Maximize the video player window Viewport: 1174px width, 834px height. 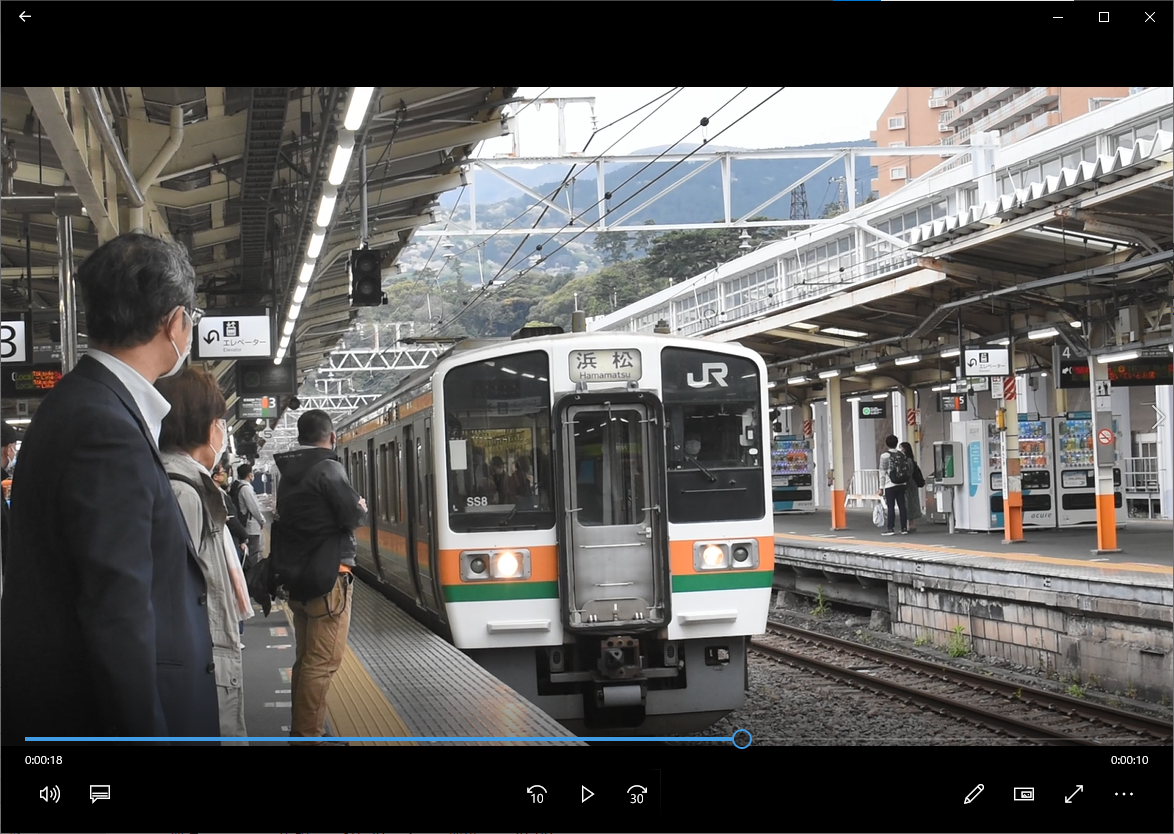1104,16
